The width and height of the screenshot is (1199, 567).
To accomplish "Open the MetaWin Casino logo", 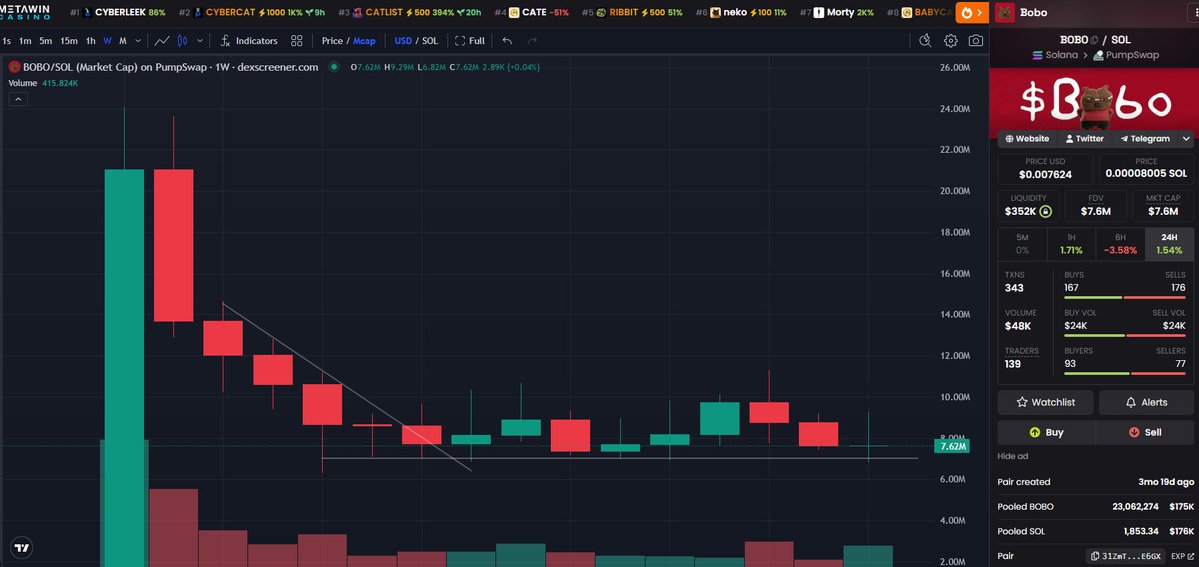I will click(x=25, y=13).
